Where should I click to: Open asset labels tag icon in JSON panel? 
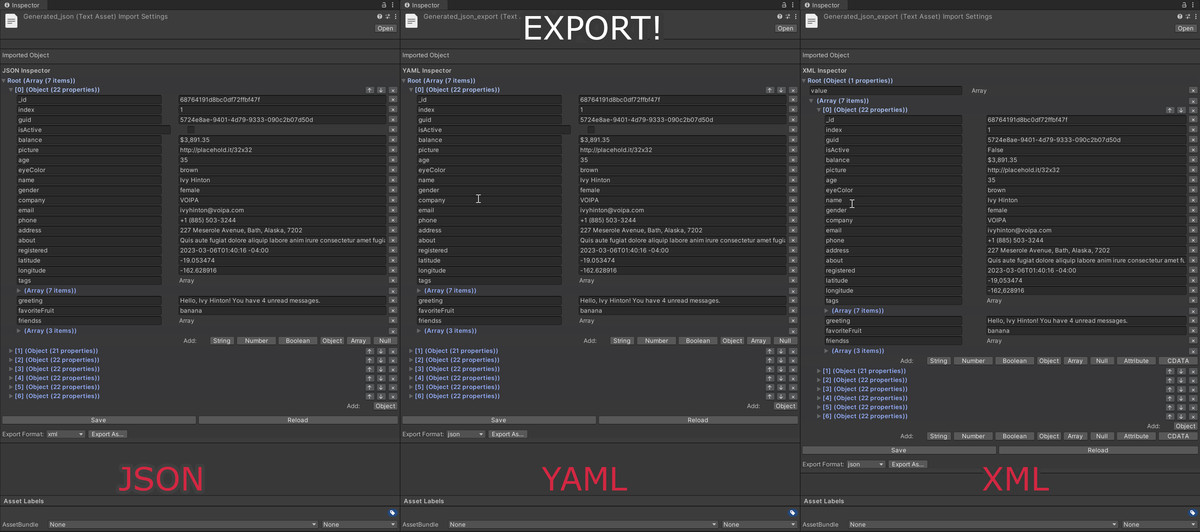(x=392, y=513)
